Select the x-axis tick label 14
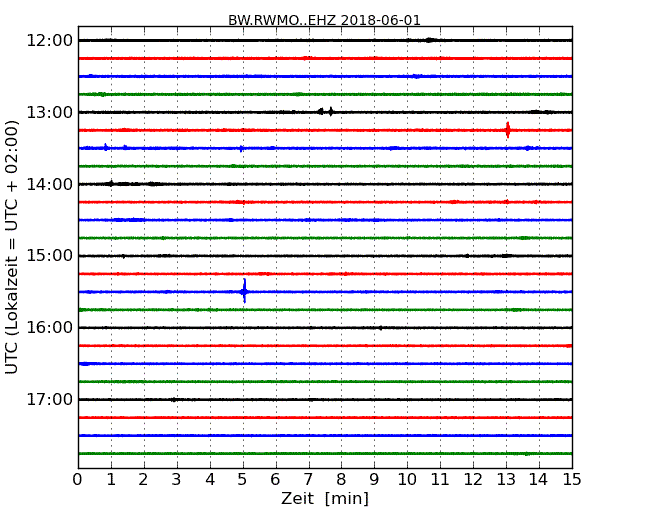 pyautogui.click(x=538, y=479)
